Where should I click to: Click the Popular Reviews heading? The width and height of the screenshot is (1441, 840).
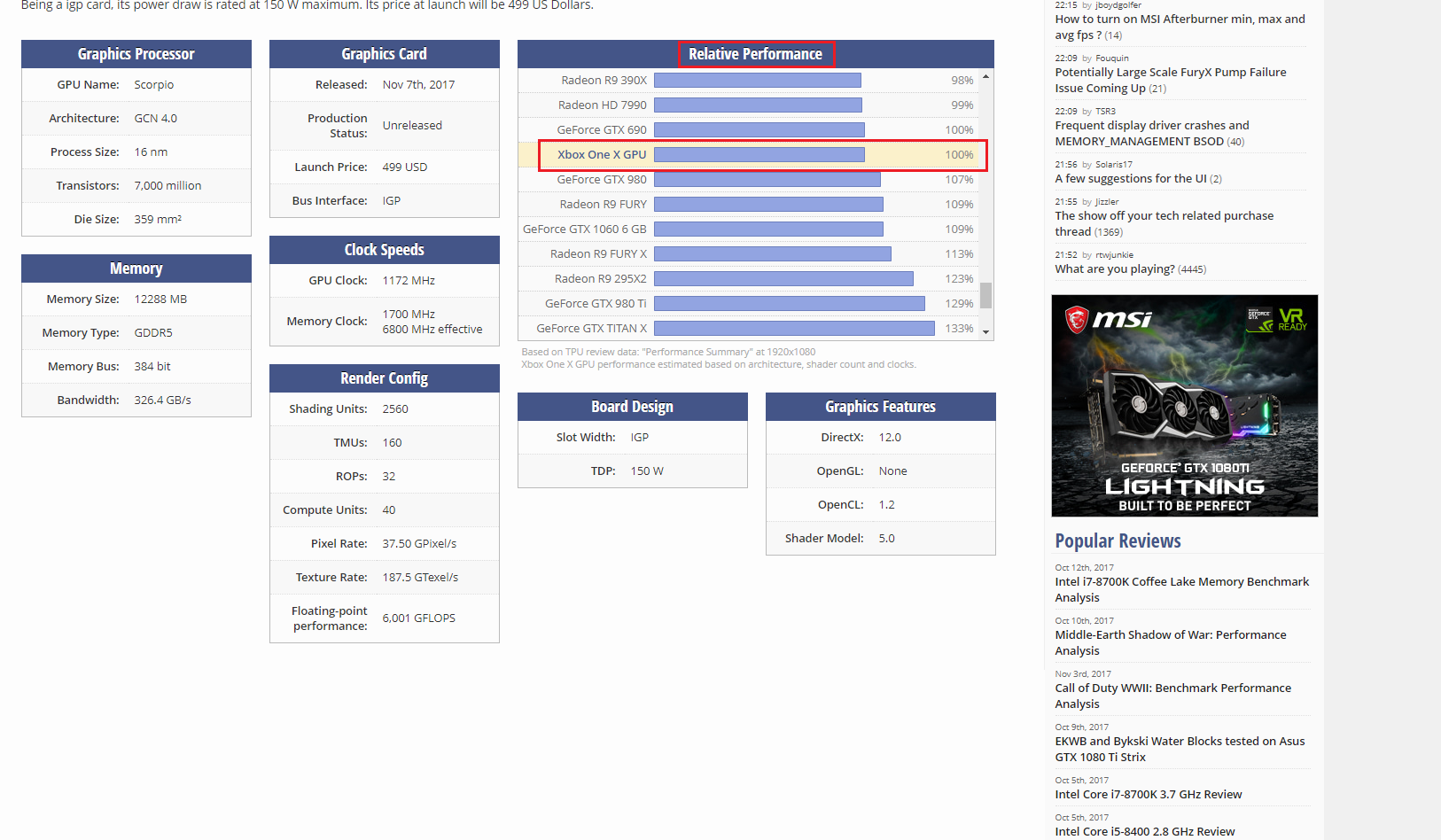pyautogui.click(x=1118, y=541)
